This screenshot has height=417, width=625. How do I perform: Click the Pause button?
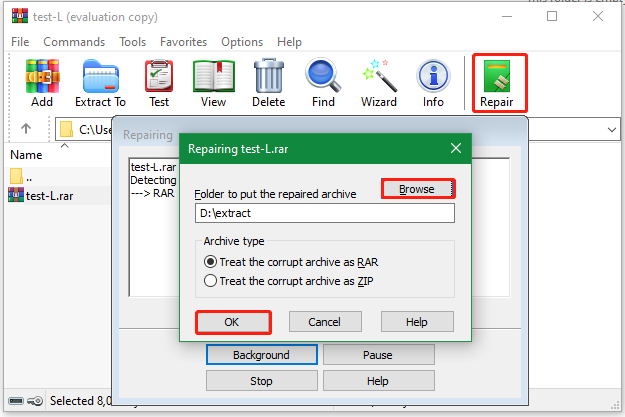pyautogui.click(x=378, y=355)
